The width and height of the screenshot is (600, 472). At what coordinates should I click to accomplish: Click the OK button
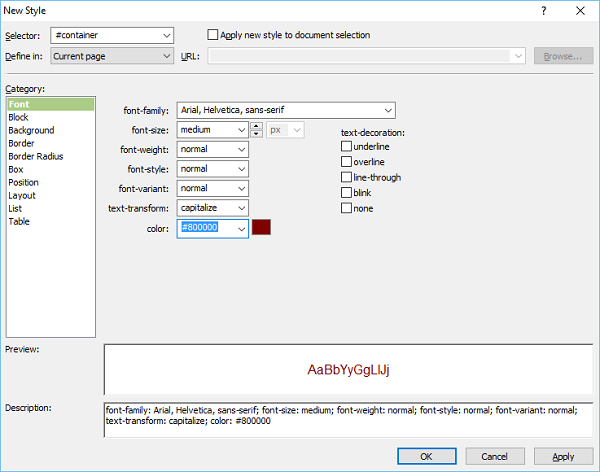[426, 456]
